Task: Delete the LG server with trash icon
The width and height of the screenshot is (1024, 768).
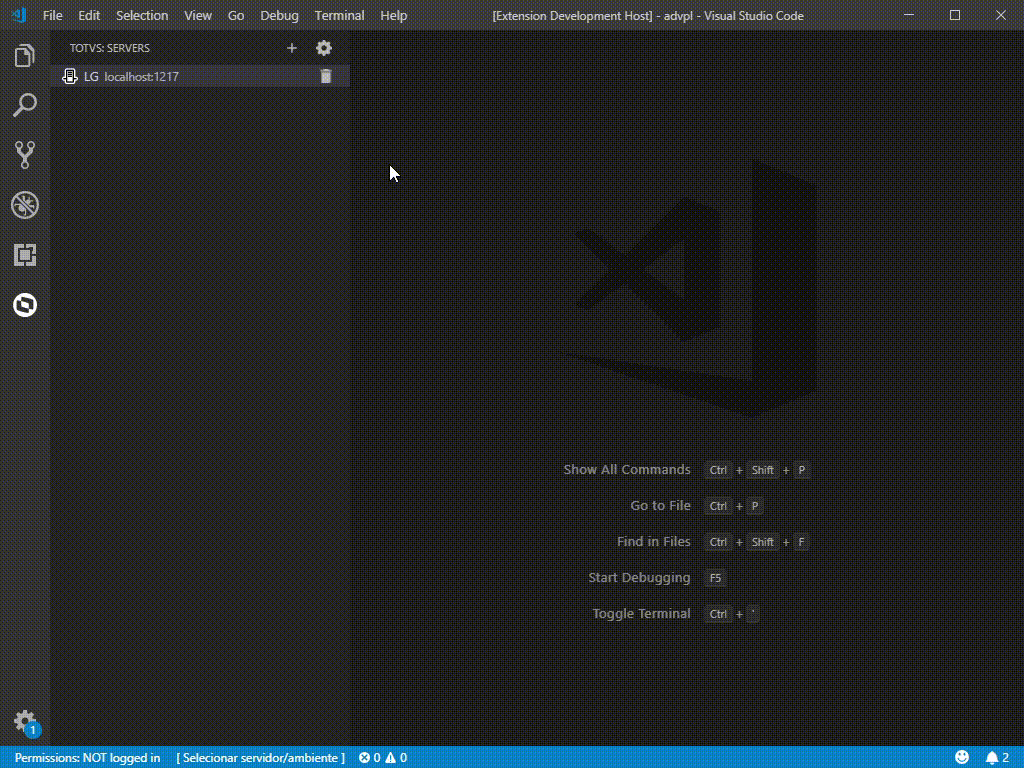Action: point(326,76)
